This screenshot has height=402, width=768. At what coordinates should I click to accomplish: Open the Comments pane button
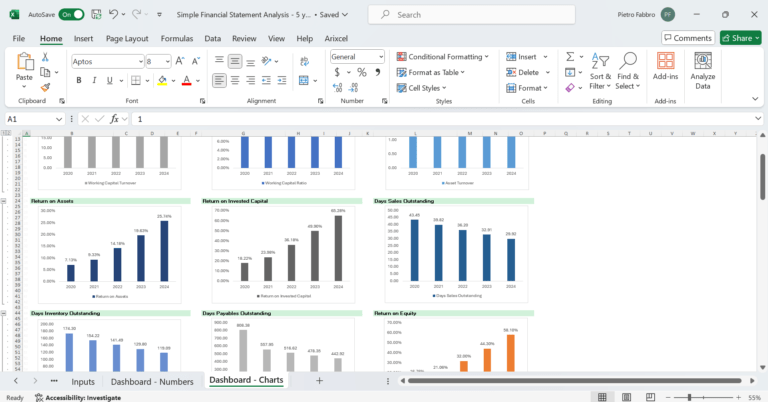pyautogui.click(x=686, y=38)
